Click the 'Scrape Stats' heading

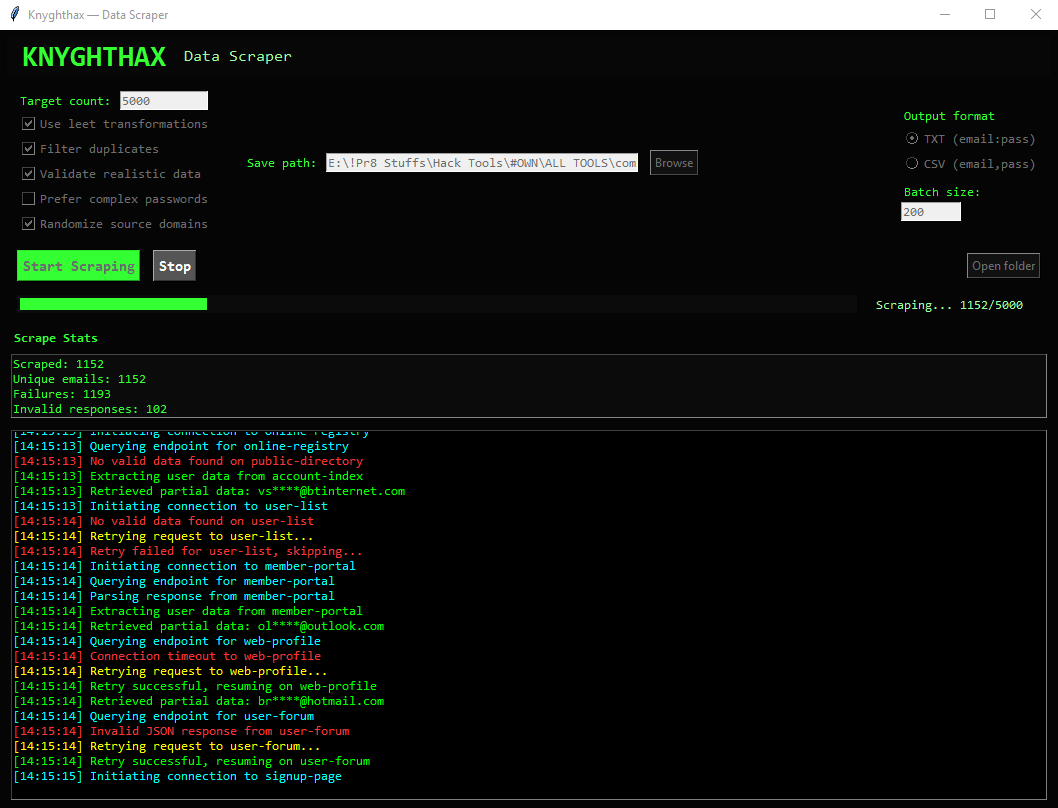(x=55, y=338)
